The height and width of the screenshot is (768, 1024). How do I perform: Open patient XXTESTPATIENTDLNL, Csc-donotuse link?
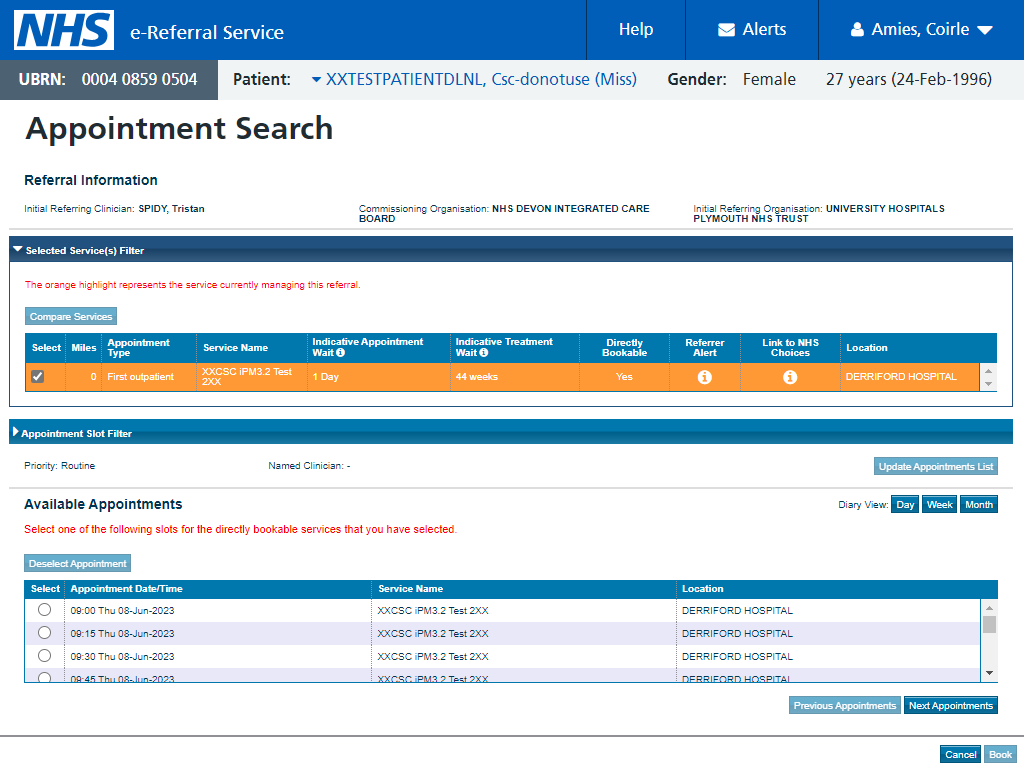click(x=481, y=80)
